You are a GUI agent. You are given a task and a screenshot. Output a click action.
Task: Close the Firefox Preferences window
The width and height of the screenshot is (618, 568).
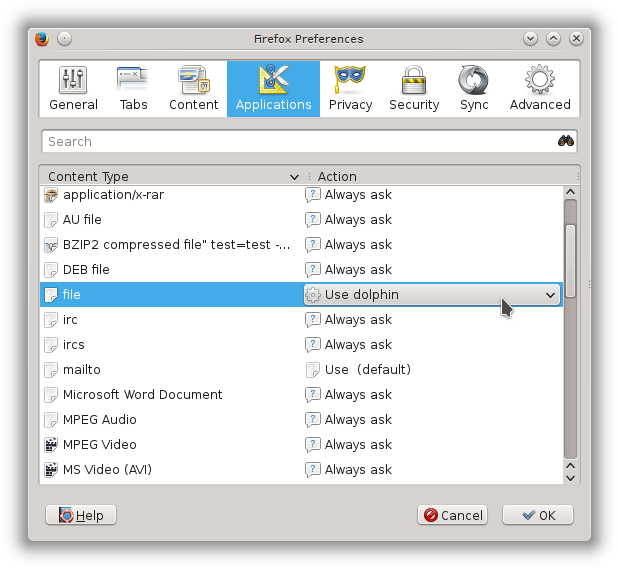pos(576,39)
